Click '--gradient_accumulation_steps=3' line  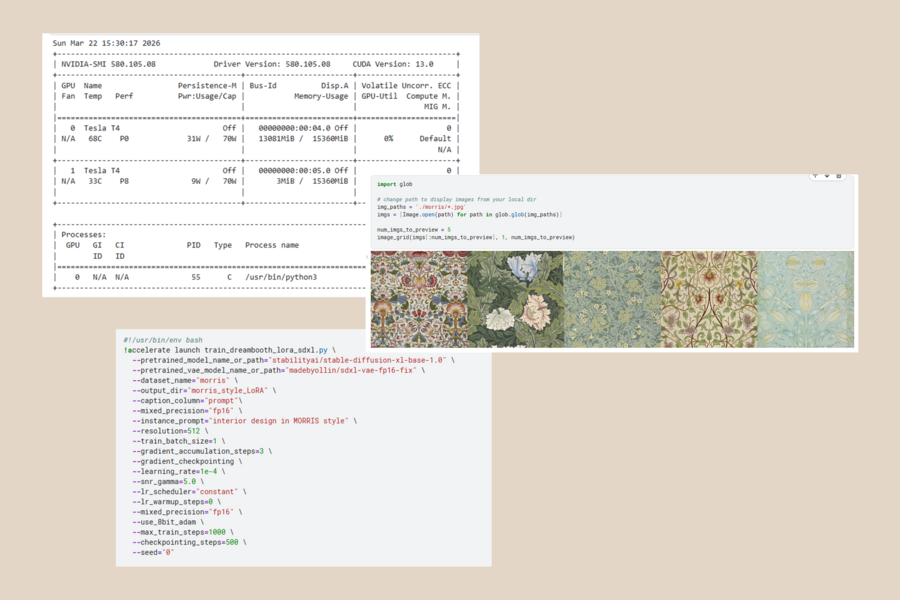tap(202, 451)
